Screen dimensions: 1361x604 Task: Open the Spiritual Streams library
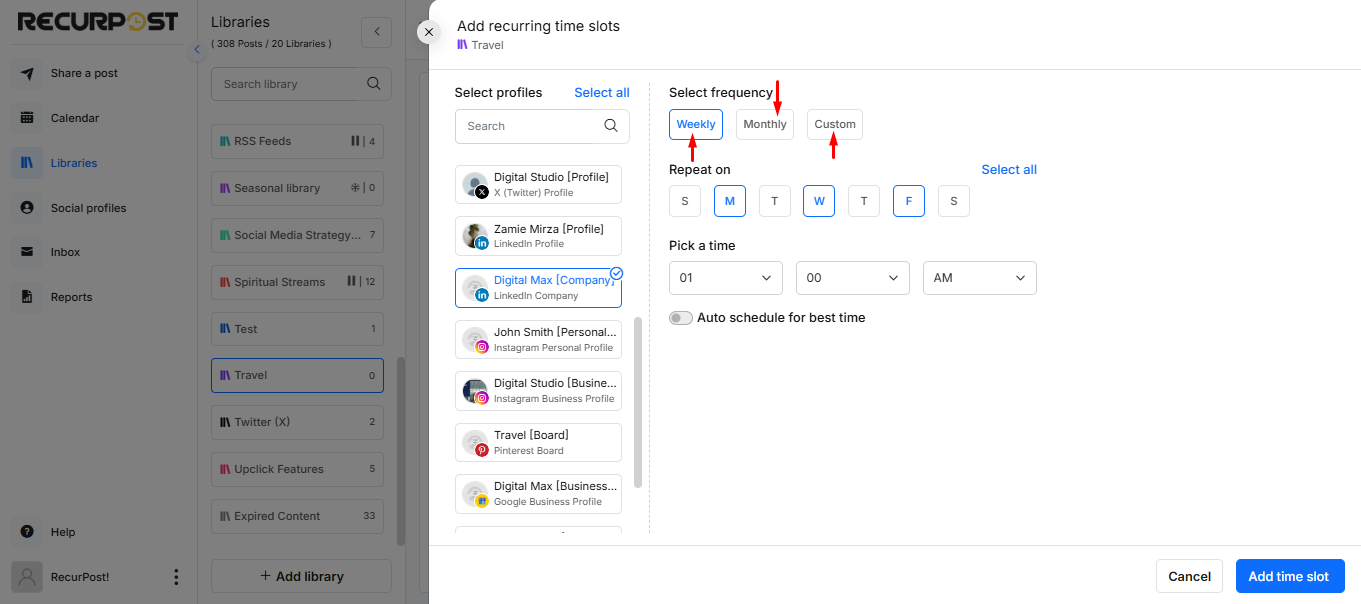pos(297,282)
